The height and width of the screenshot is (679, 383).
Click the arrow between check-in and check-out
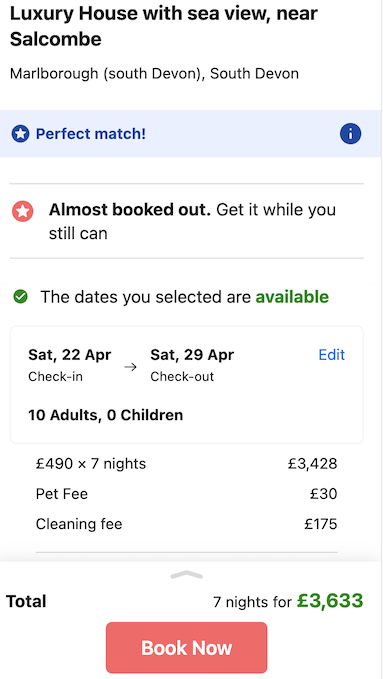130,367
